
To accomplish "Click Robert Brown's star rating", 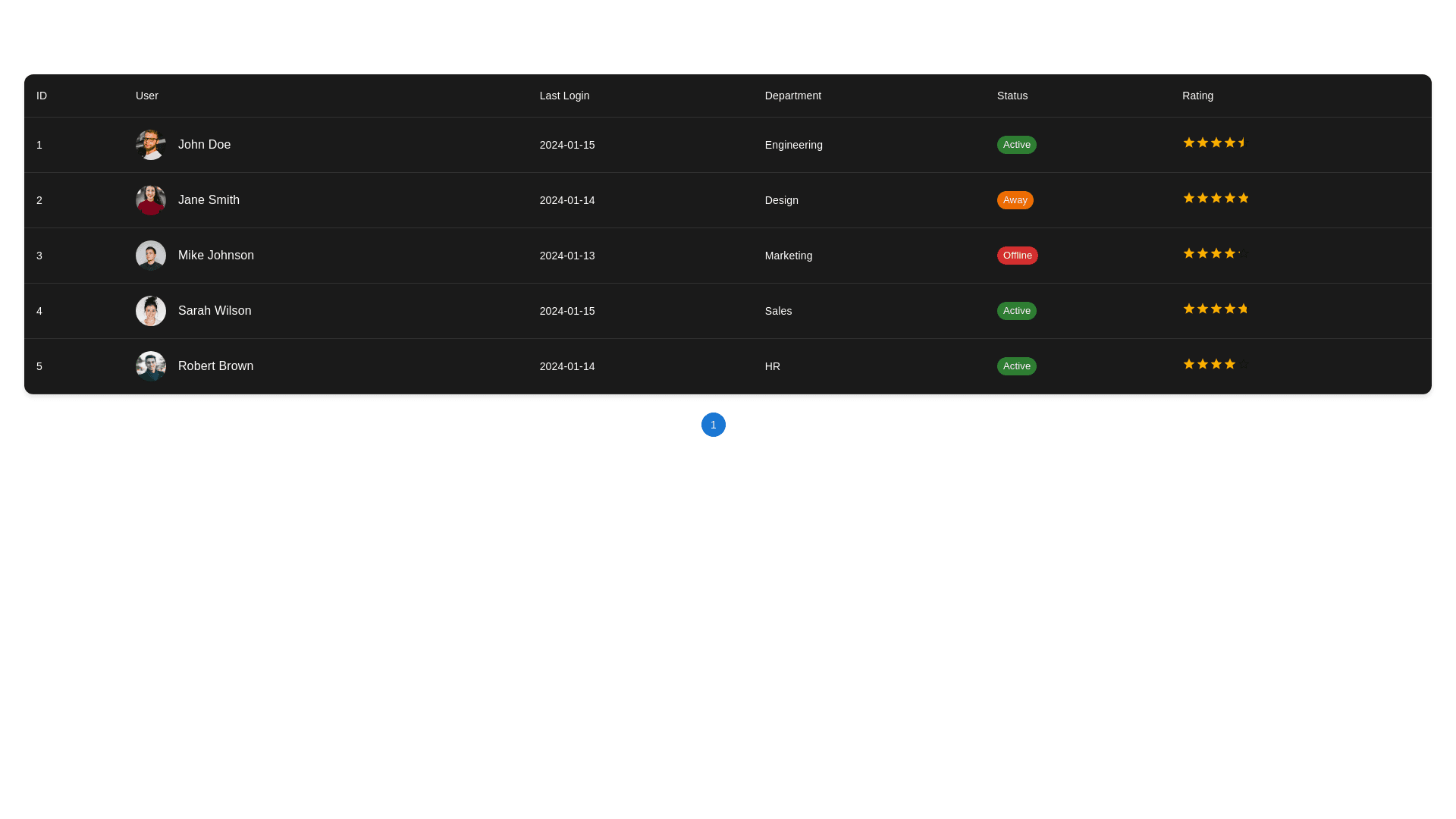I will [x=1216, y=364].
